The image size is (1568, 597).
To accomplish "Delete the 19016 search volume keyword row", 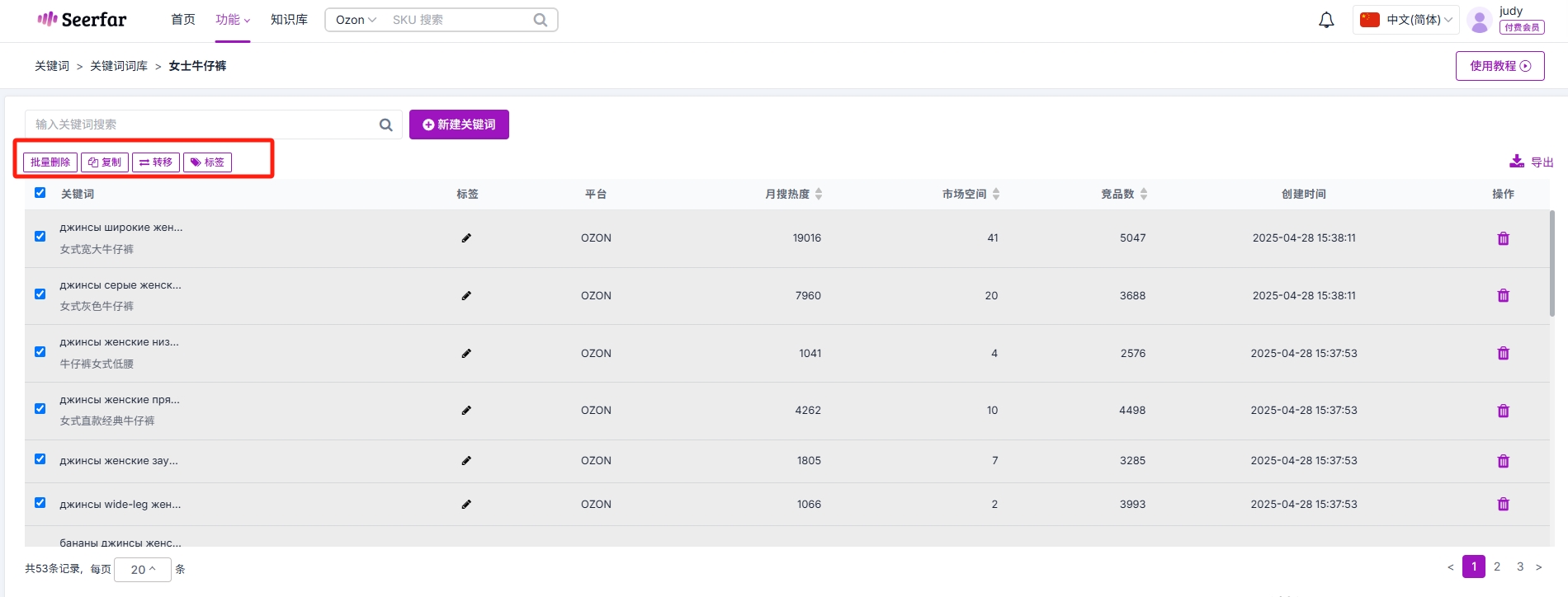I will pos(1503,238).
